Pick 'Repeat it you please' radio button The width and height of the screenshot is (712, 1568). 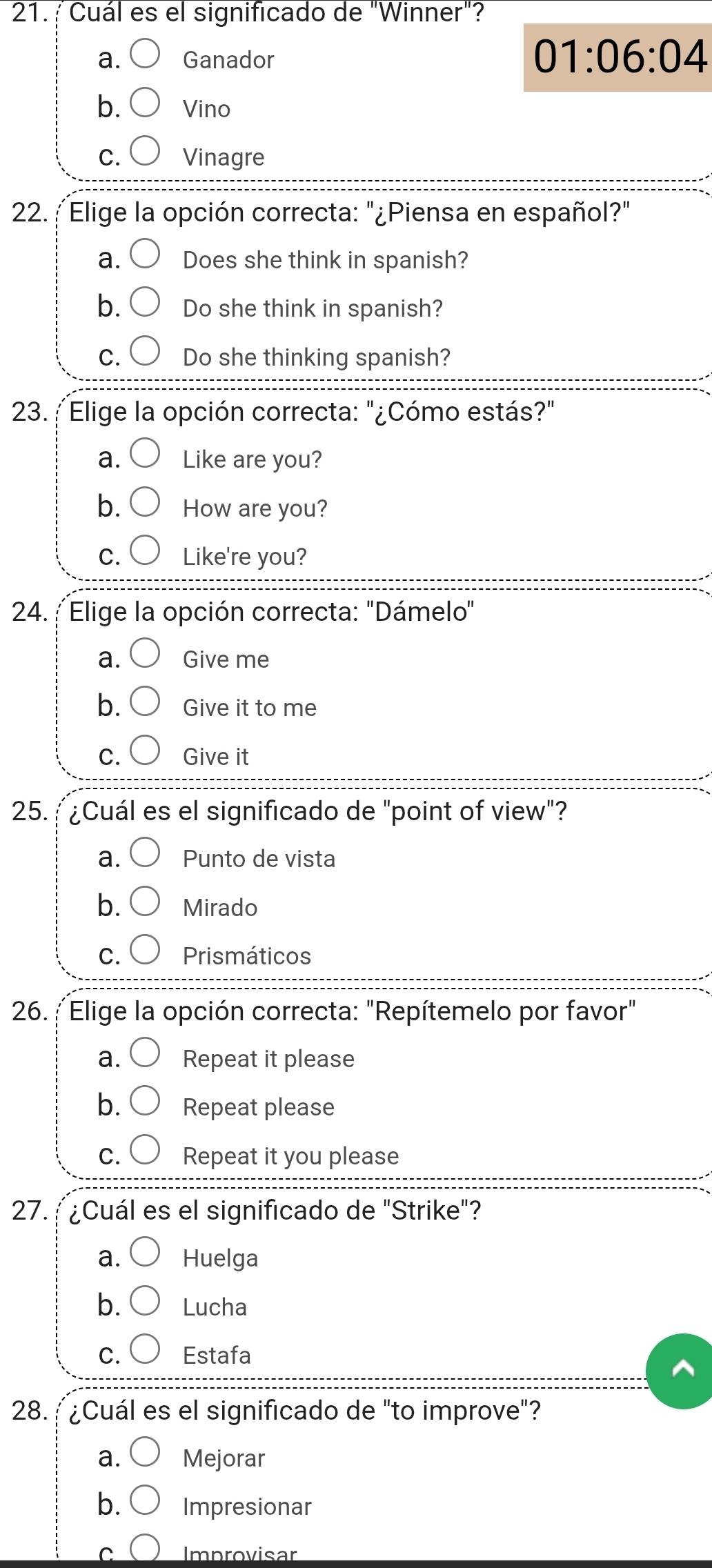[x=146, y=1154]
